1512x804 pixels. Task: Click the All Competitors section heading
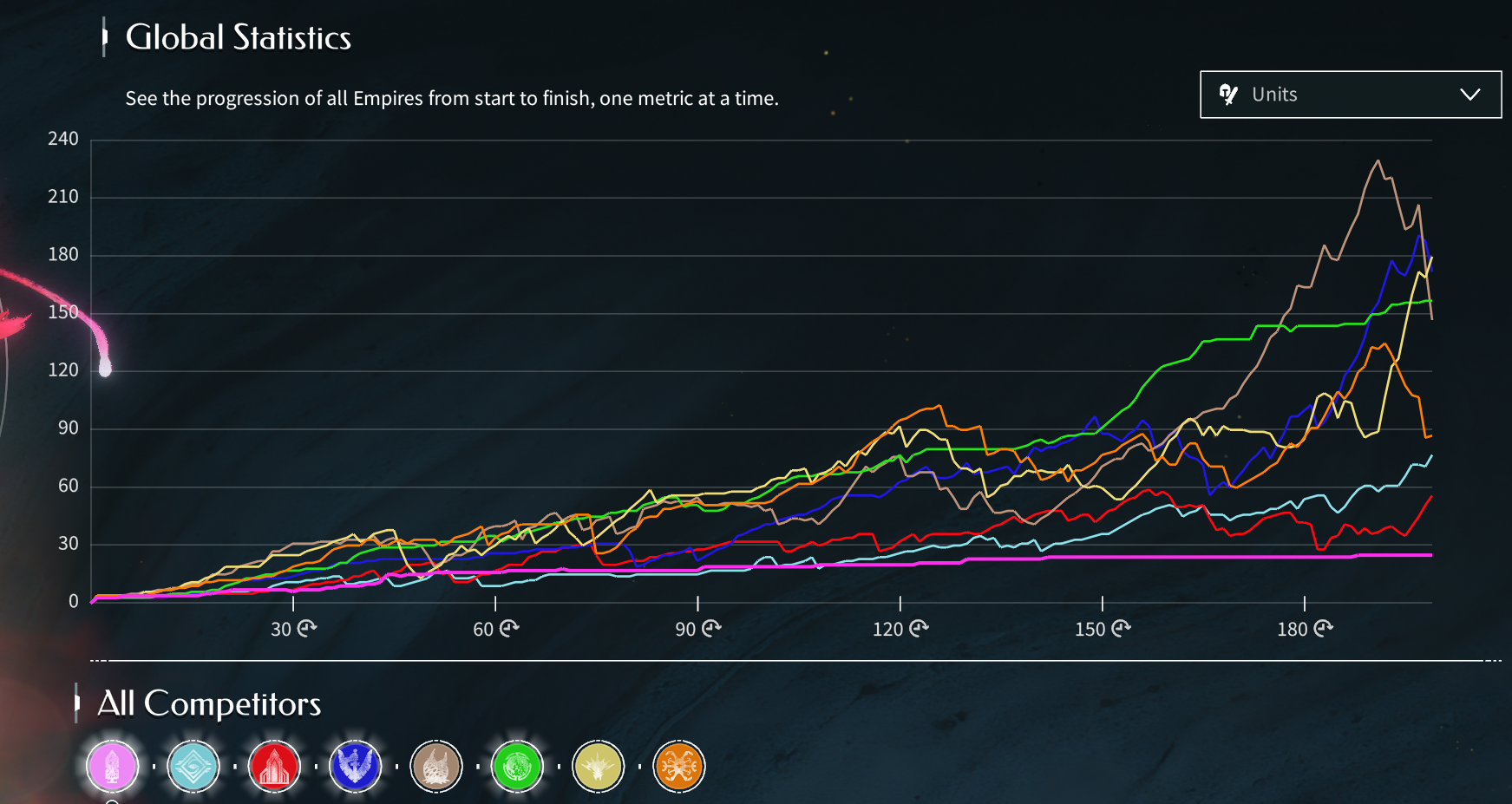(209, 703)
